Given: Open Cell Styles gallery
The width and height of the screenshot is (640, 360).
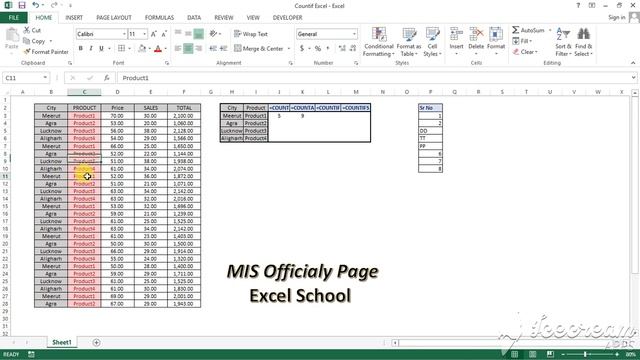Looking at the screenshot, I should coord(432,42).
